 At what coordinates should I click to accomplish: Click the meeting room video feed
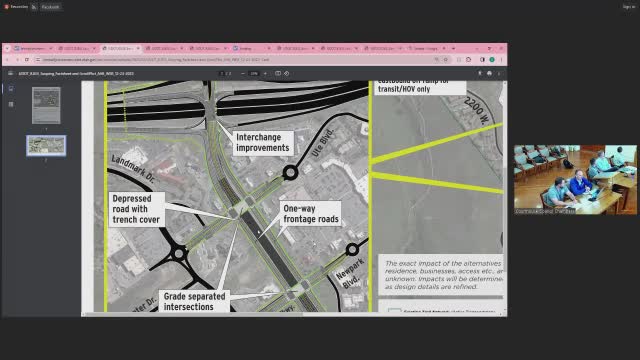pyautogui.click(x=575, y=180)
